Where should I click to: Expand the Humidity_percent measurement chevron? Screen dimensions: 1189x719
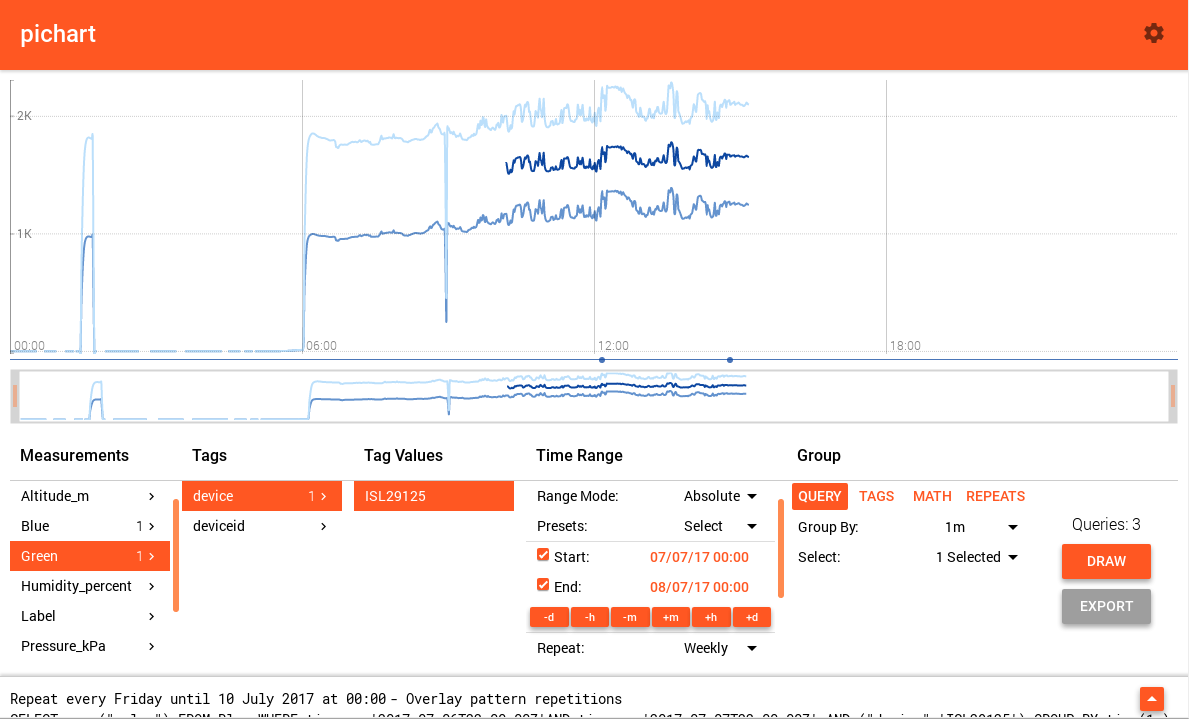151,586
